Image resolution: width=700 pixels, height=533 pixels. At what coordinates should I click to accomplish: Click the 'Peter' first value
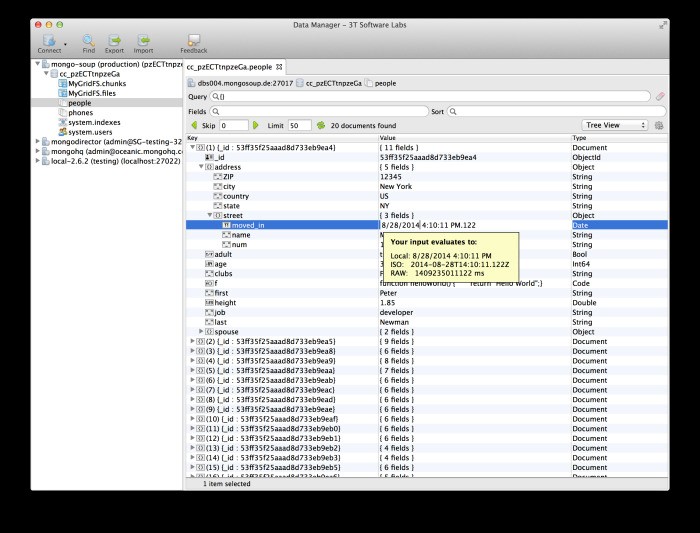[x=388, y=293]
